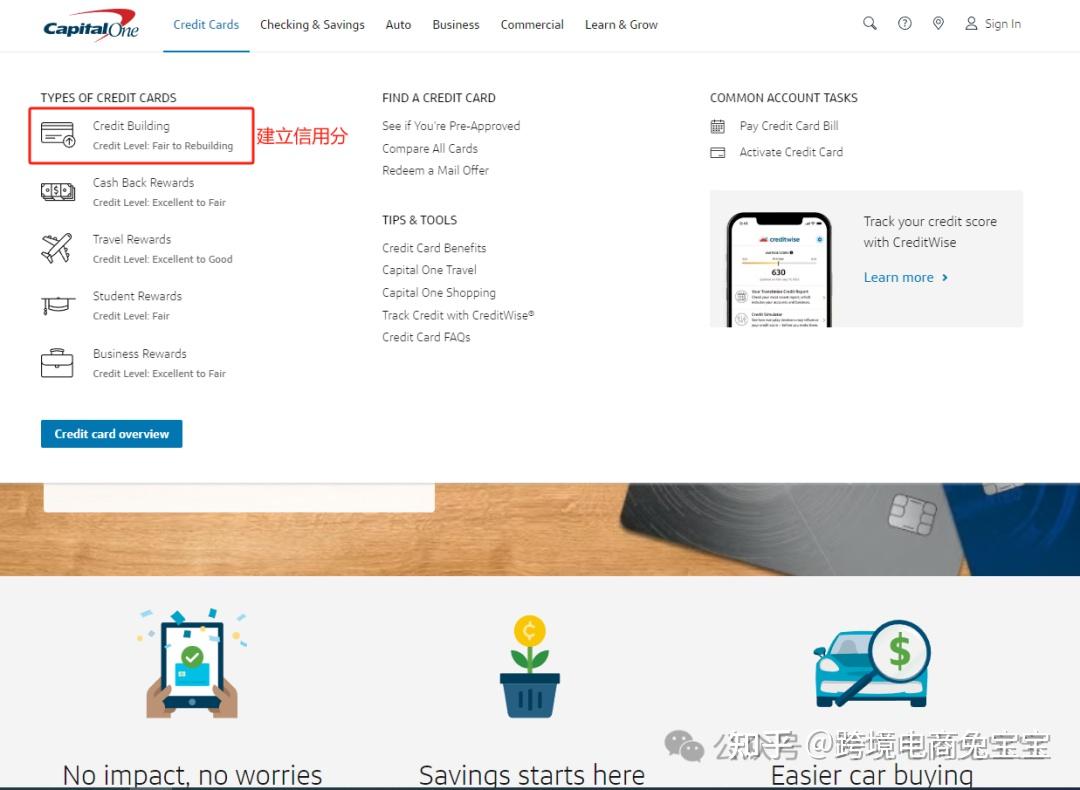Click the Cash Back Rewards money icon
Screen dimensions: 1080x790
tap(57, 191)
